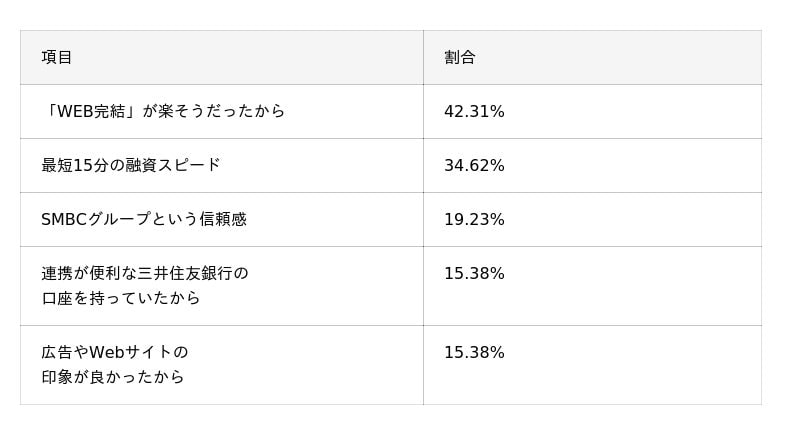Screen dimensions: 800x435
Task: Click empty space right of 42.31%
Action: click(640, 112)
